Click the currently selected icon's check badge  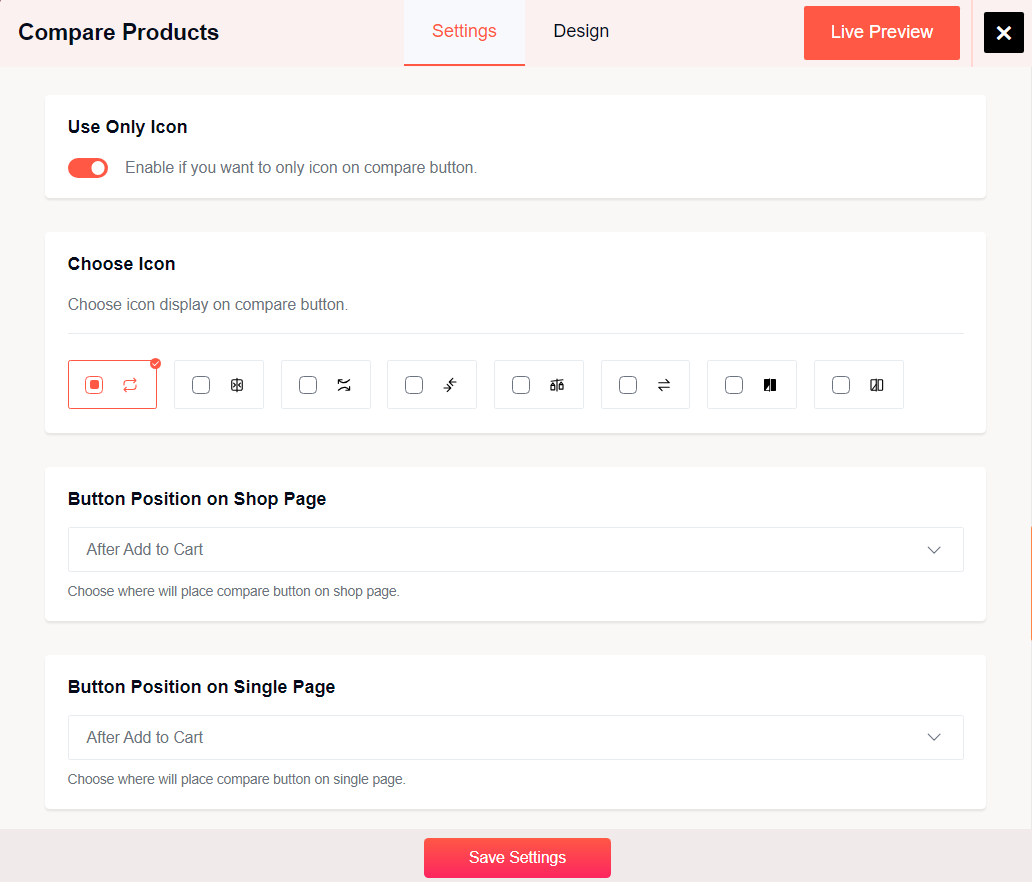point(155,364)
